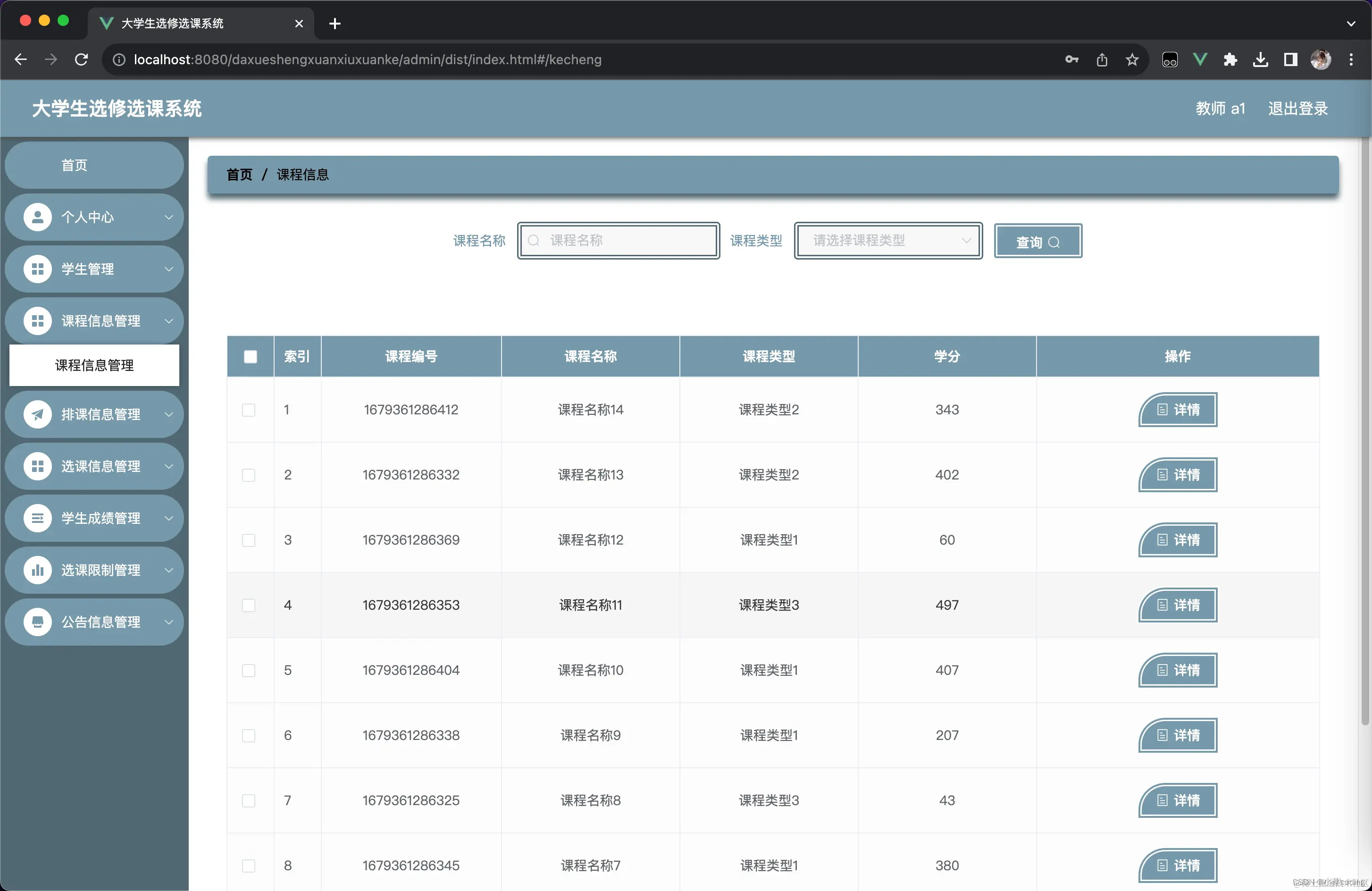
Task: Reload the page in browser
Action: coord(81,59)
